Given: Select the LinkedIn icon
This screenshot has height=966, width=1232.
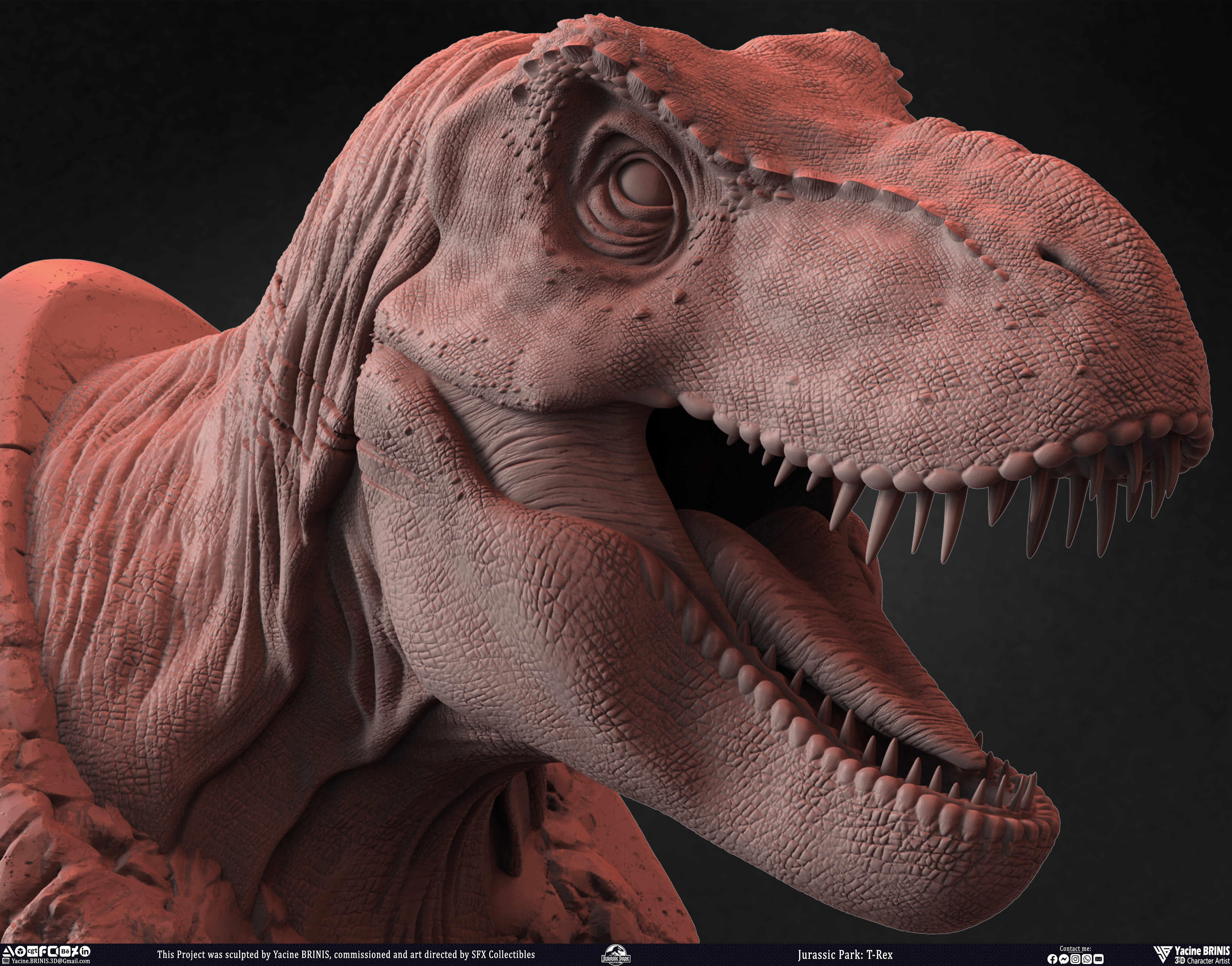Looking at the screenshot, I should click(x=85, y=952).
